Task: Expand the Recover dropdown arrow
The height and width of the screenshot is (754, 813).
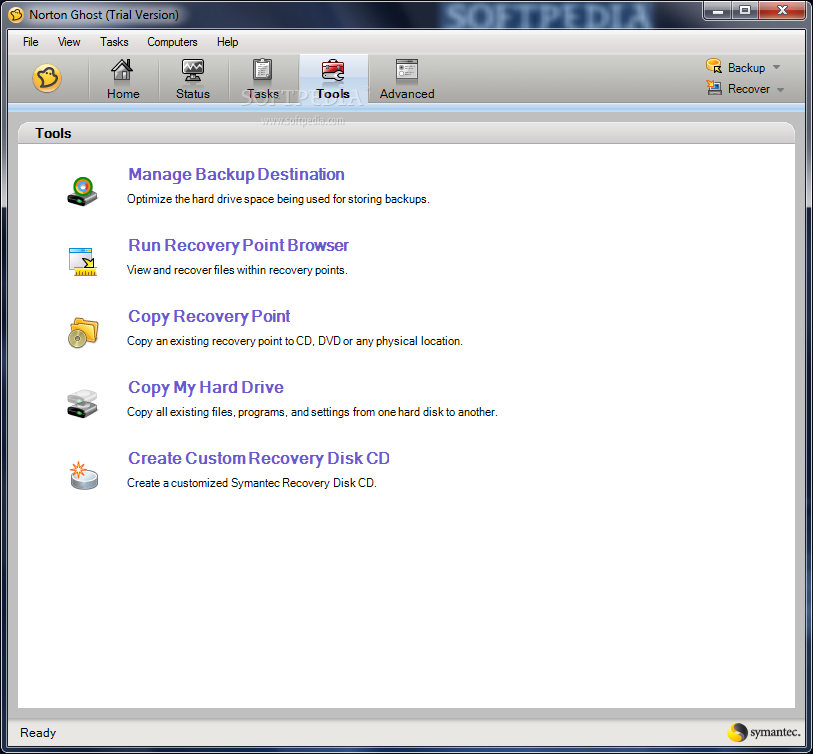Action: point(780,90)
